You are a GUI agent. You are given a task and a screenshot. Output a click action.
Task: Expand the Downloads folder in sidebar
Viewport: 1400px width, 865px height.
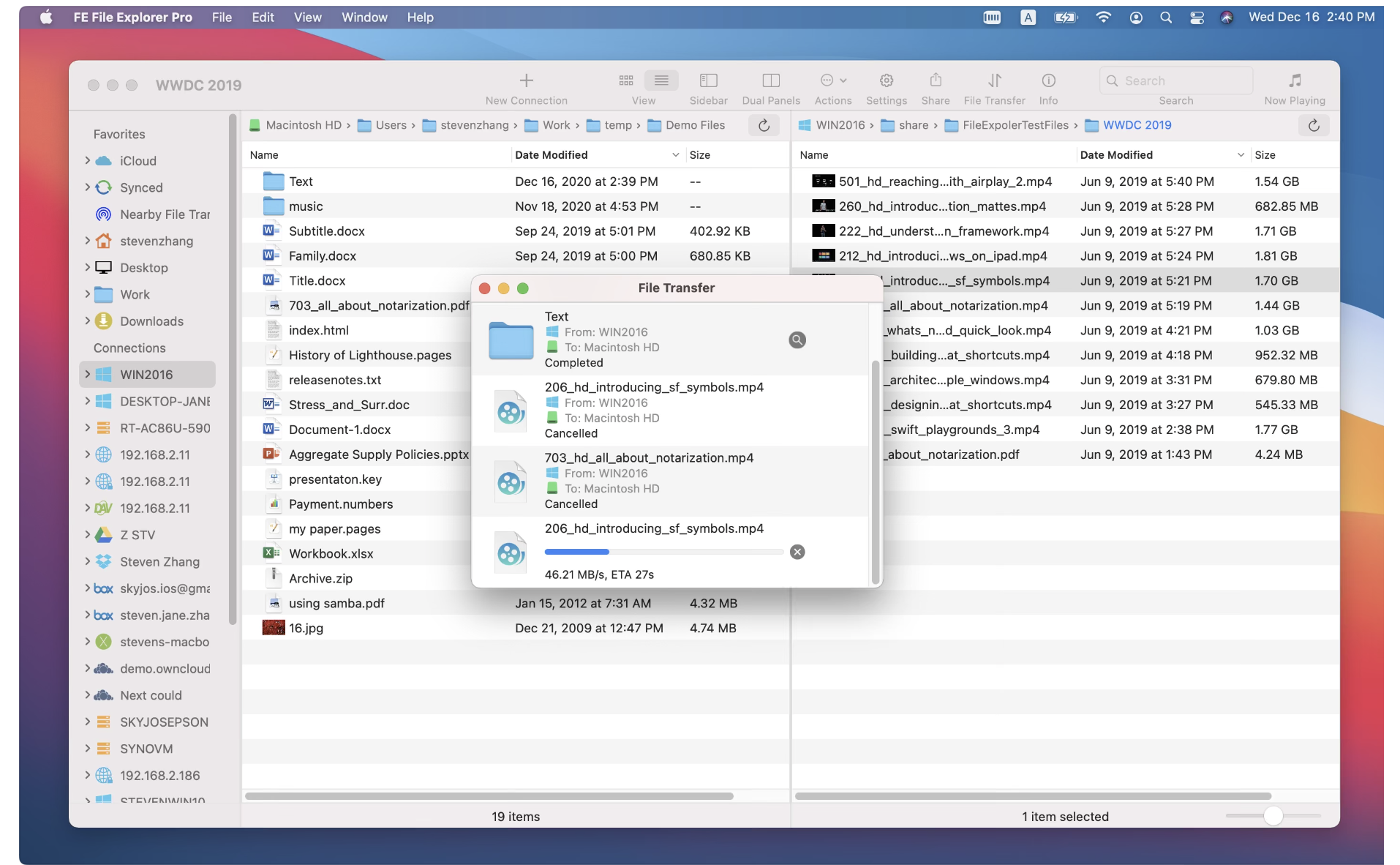pos(88,321)
